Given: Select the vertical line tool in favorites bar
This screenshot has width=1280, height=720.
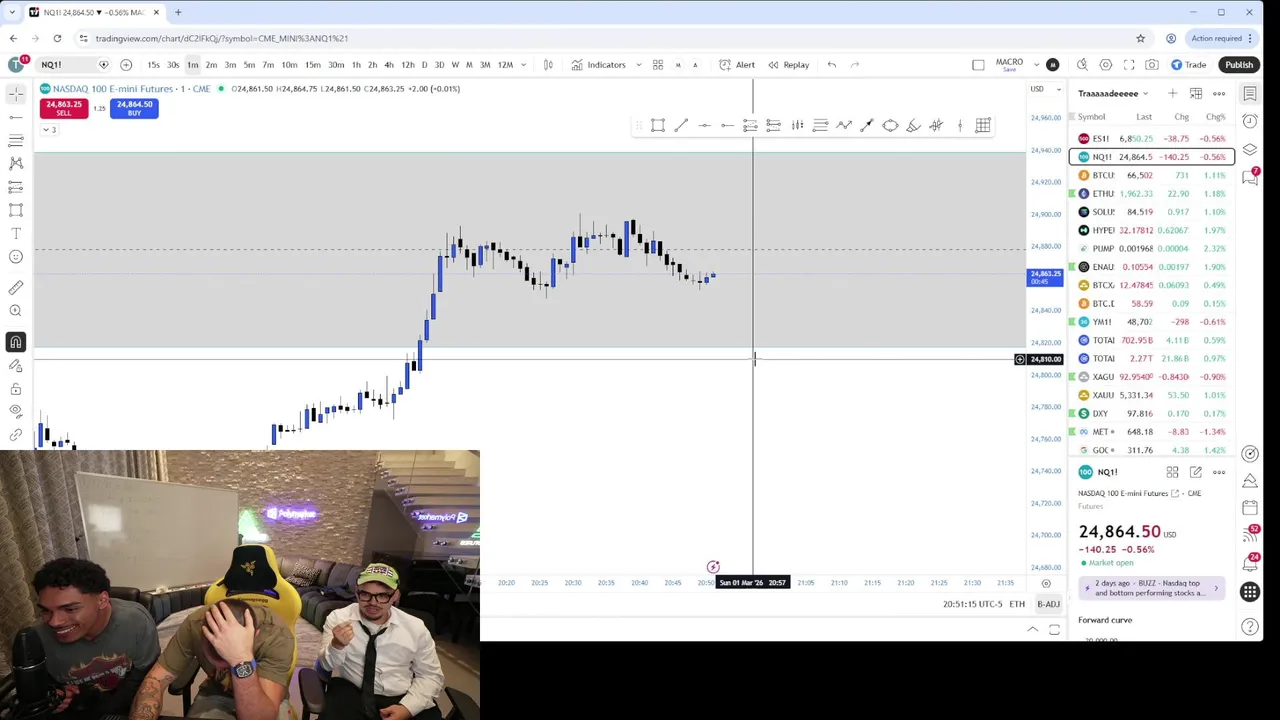Looking at the screenshot, I should 960,125.
